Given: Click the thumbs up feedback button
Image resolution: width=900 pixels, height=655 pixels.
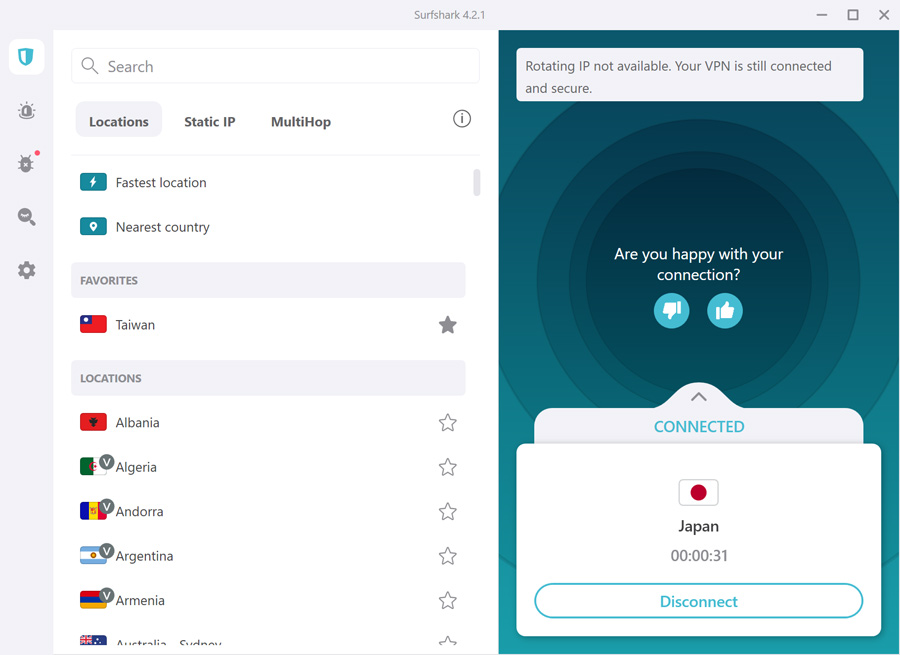Looking at the screenshot, I should [x=725, y=311].
